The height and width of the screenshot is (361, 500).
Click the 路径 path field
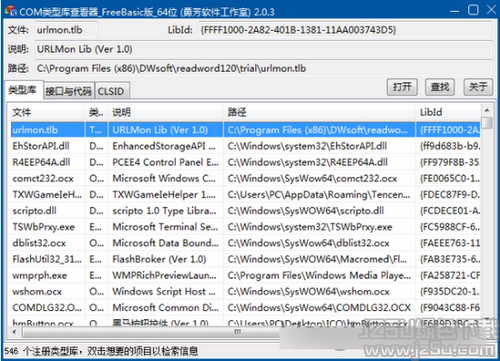pyautogui.click(x=263, y=68)
